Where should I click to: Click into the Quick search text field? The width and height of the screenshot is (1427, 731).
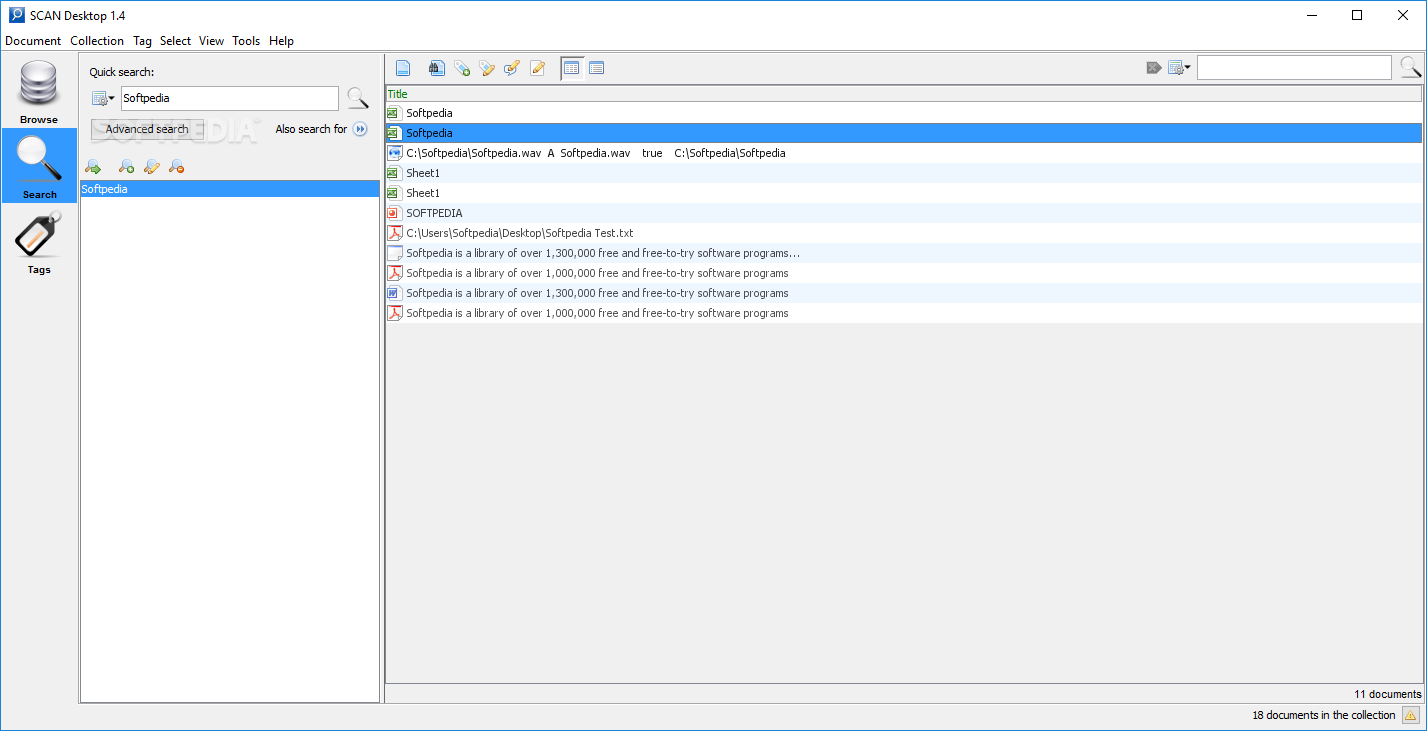pos(230,98)
